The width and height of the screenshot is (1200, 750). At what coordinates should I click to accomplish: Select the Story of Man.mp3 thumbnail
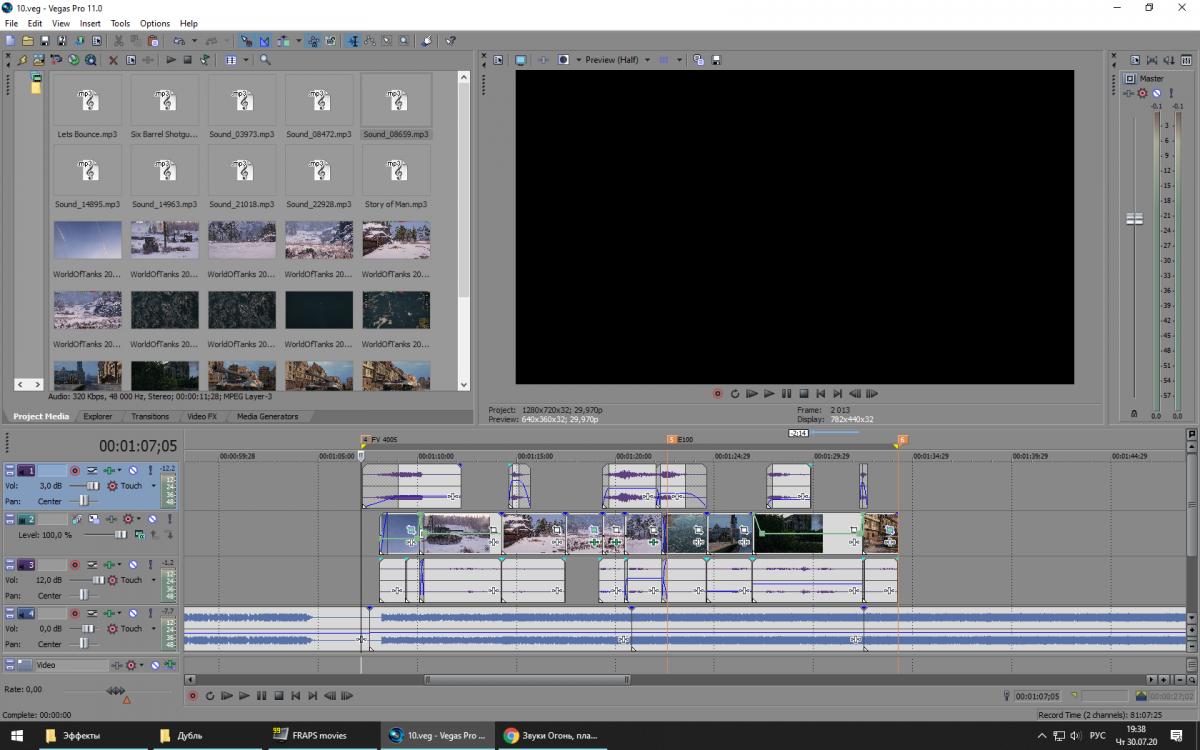pos(396,170)
